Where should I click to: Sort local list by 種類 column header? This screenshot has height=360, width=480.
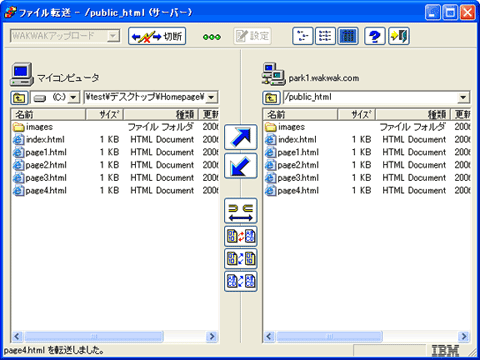pyautogui.click(x=161, y=115)
